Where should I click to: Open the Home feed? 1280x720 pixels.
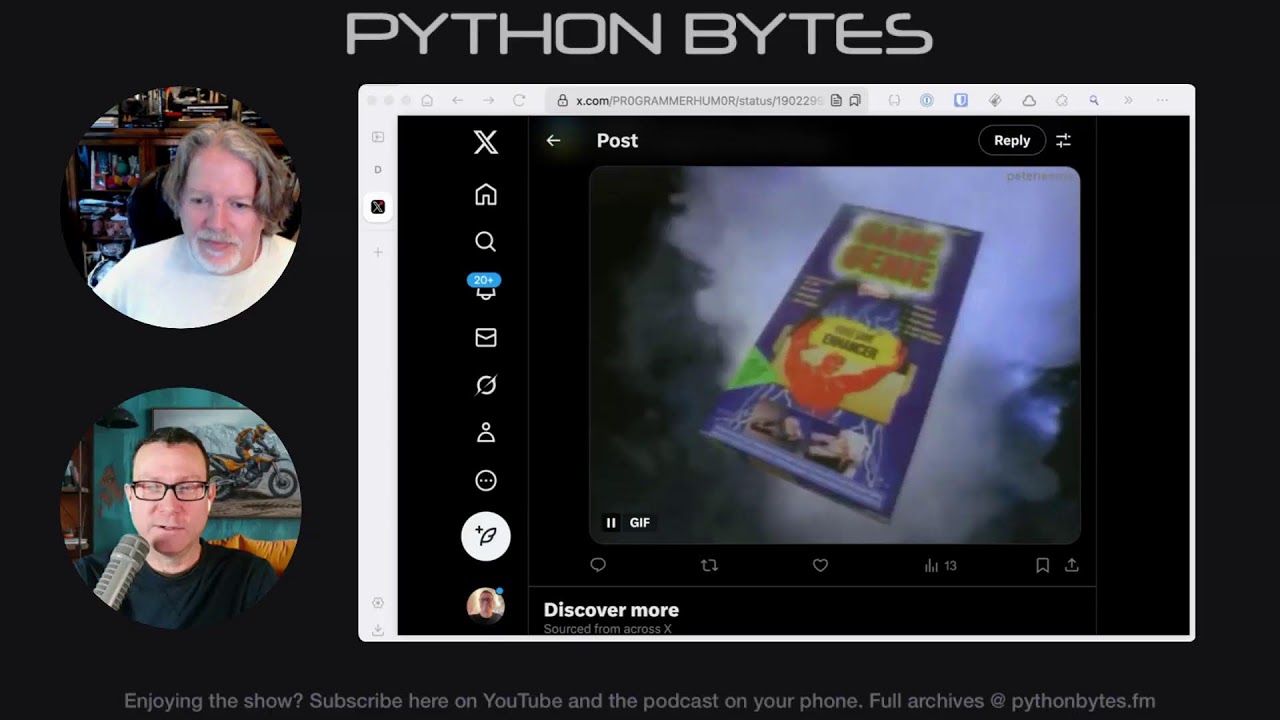tap(486, 194)
